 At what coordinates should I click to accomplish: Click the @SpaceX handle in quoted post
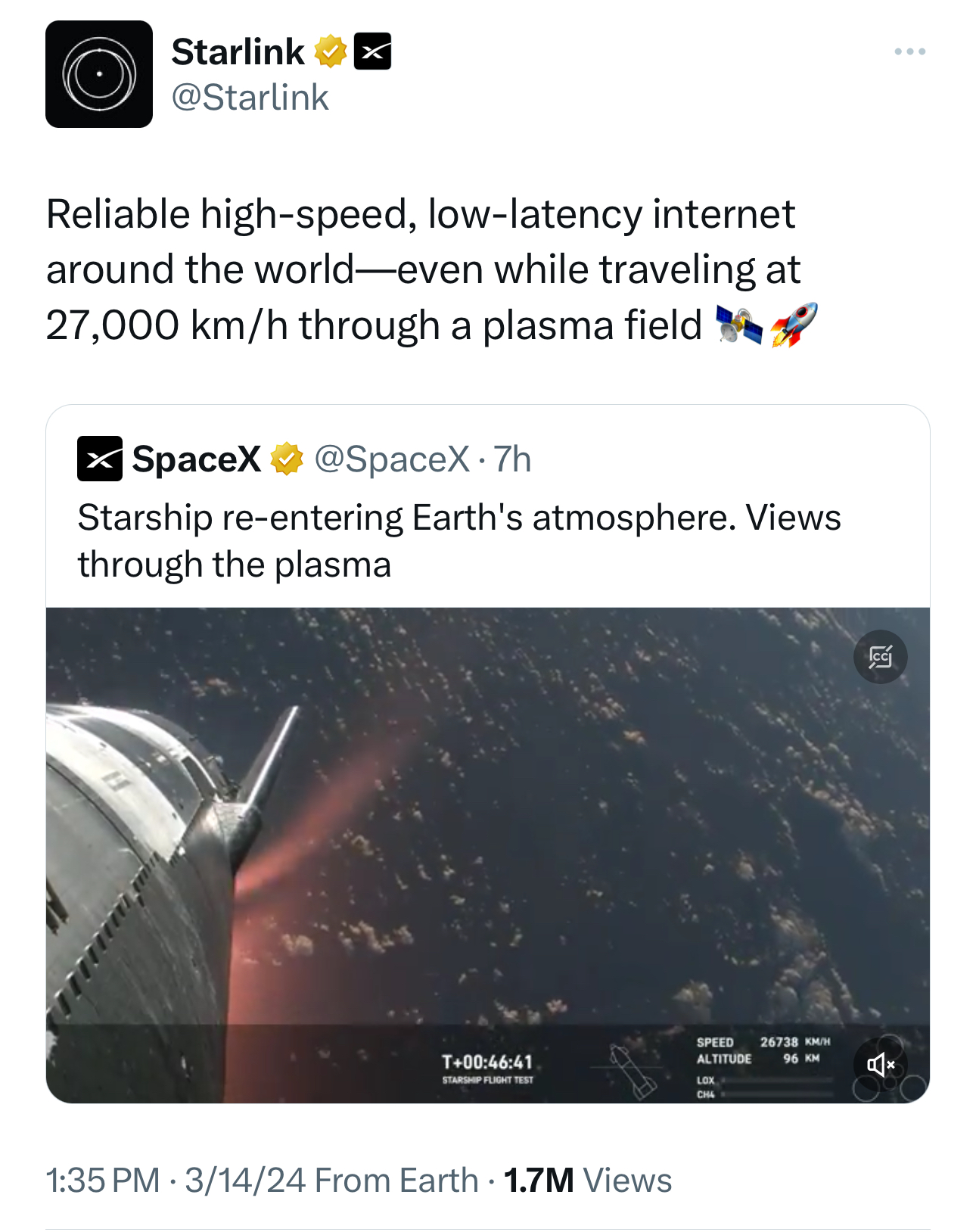[x=392, y=459]
